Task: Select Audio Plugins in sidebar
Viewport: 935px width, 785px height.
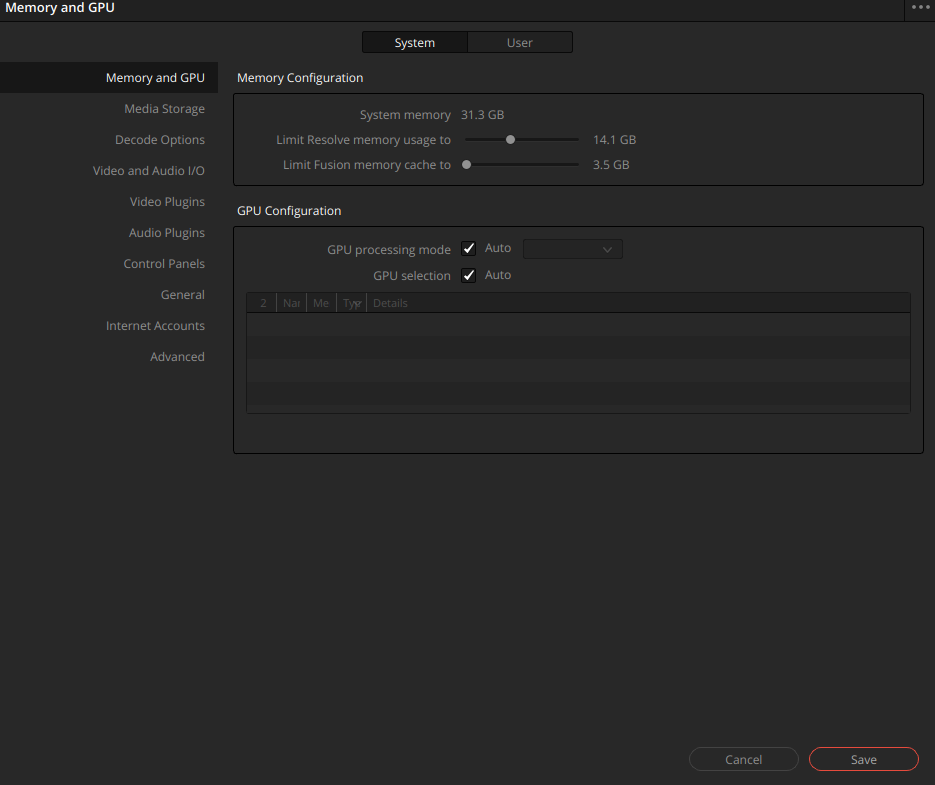Action: pyautogui.click(x=166, y=233)
